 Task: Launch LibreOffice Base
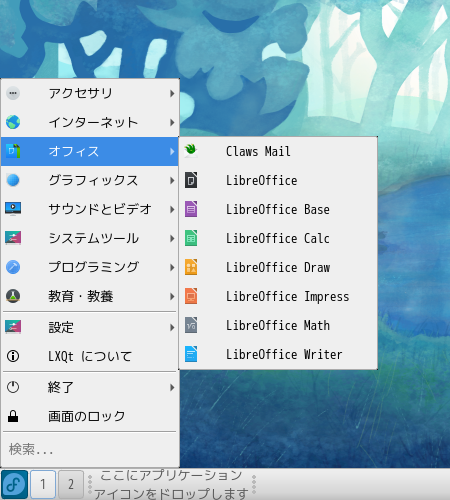(278, 209)
